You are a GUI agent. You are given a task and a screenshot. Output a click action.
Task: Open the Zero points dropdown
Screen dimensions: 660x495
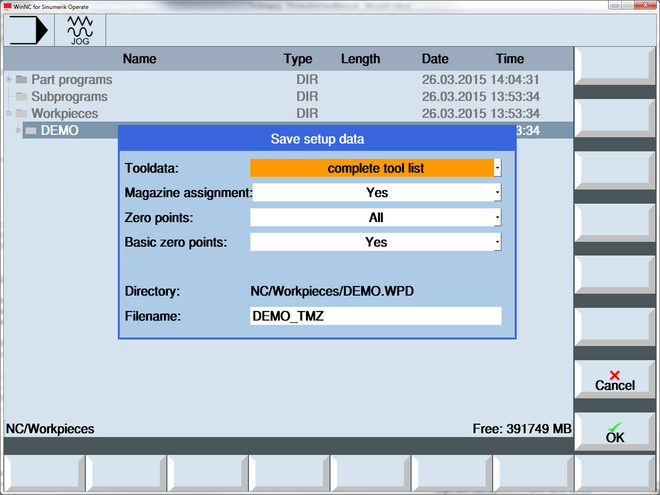375,217
